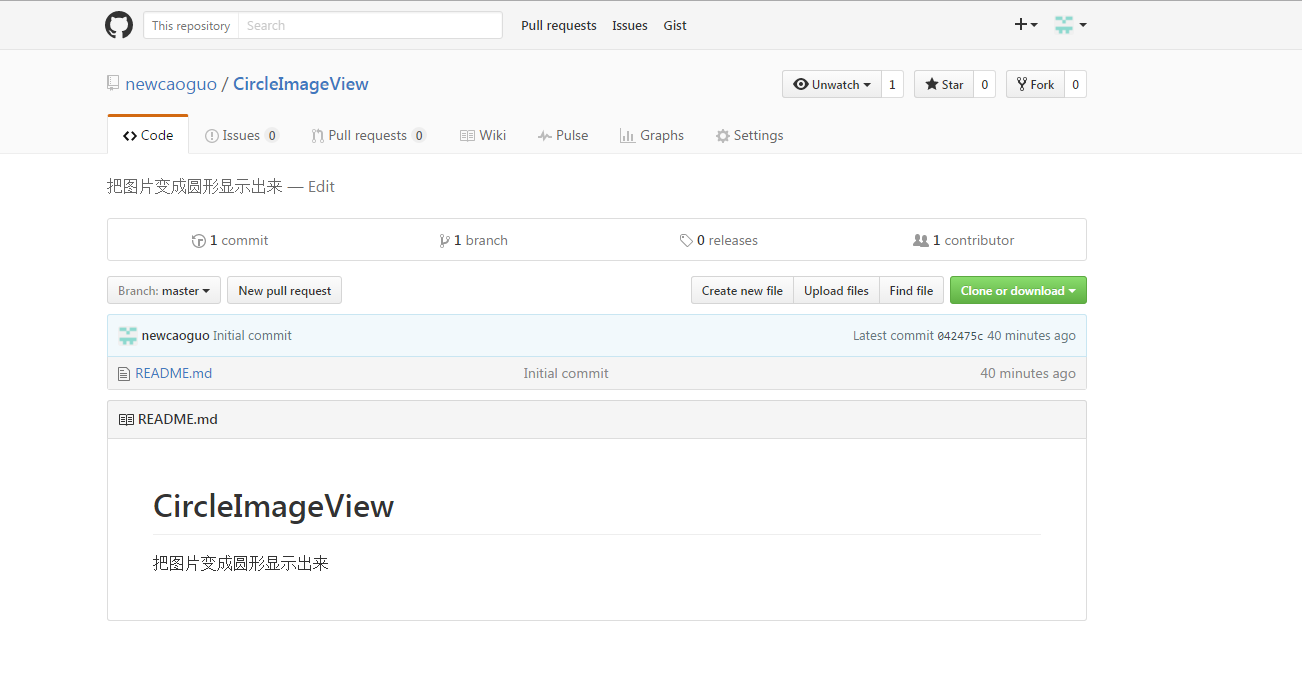Viewport: 1302px width, 678px height.
Task: Click the people icon beside 1 contributor
Action: click(921, 241)
